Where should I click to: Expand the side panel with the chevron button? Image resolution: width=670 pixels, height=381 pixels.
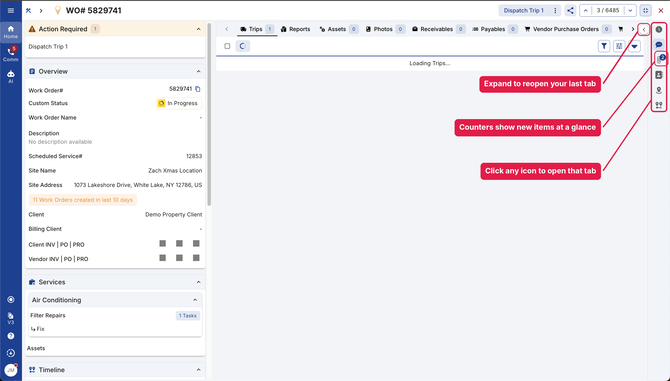point(644,29)
